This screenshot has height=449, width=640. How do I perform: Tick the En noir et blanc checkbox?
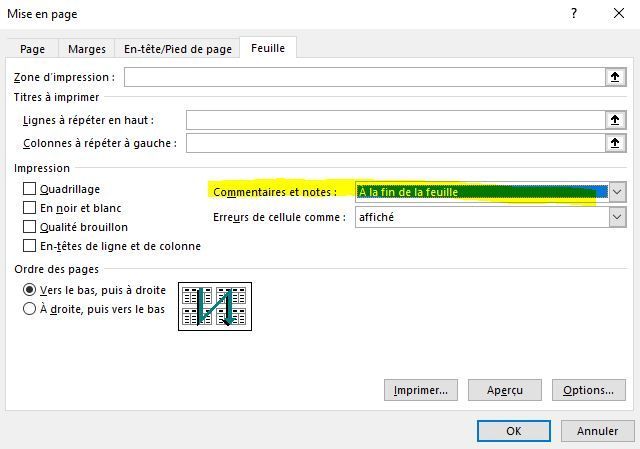coord(29,207)
